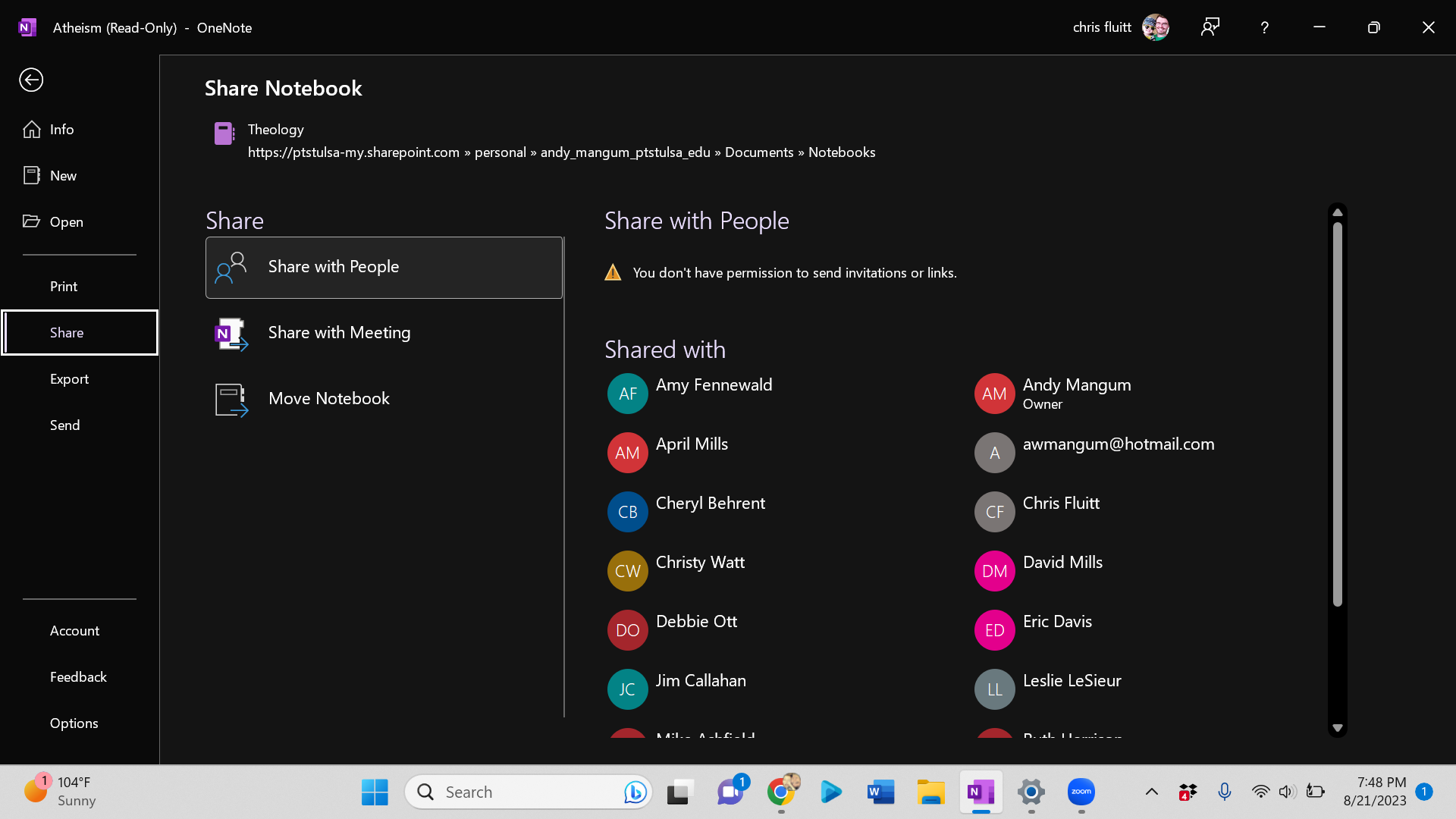Image resolution: width=1456 pixels, height=819 pixels.
Task: Go to the Open page
Action: click(66, 222)
